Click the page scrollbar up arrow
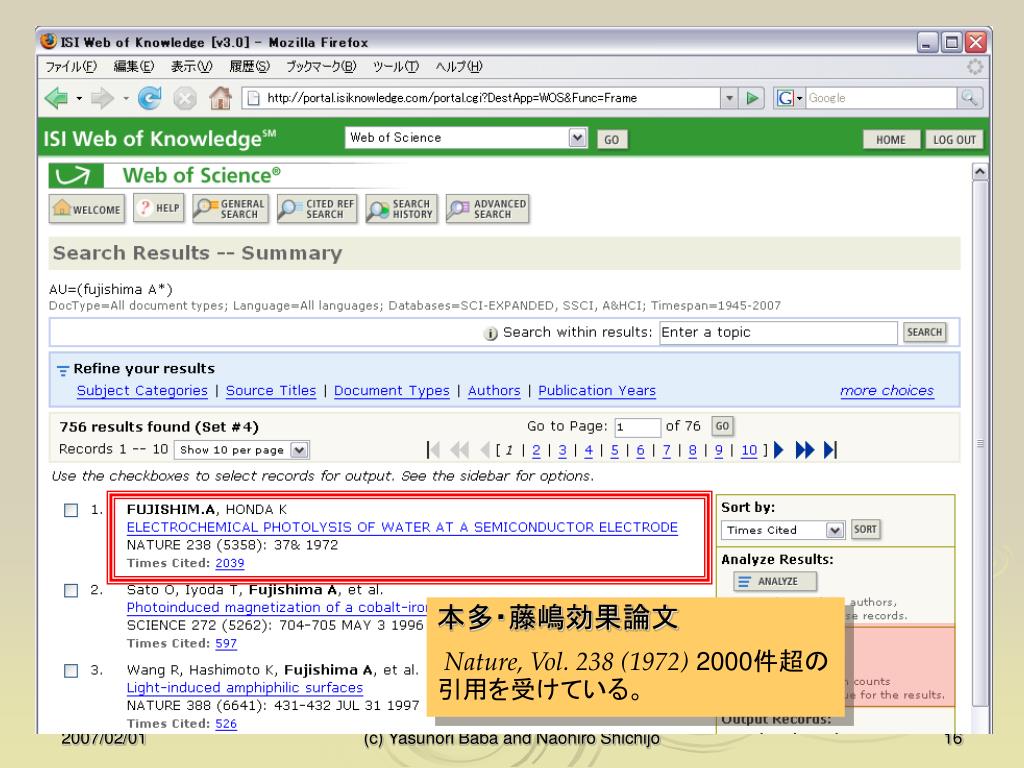The height and width of the screenshot is (768, 1024). (980, 172)
